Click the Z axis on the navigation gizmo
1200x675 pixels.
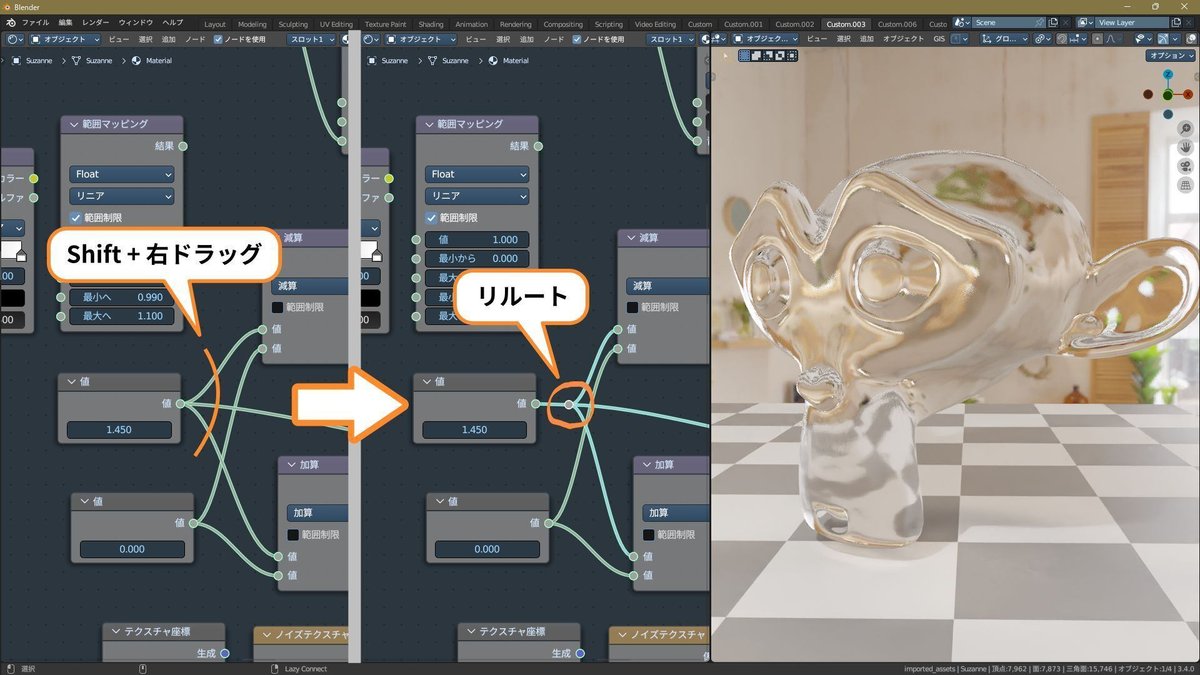[1168, 76]
